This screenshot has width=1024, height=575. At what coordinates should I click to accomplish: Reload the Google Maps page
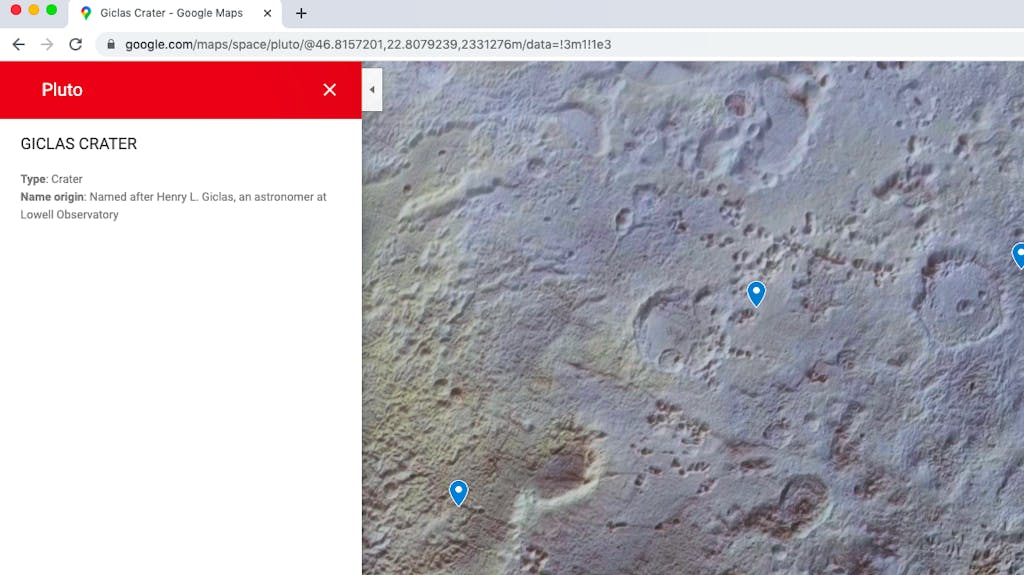point(76,44)
